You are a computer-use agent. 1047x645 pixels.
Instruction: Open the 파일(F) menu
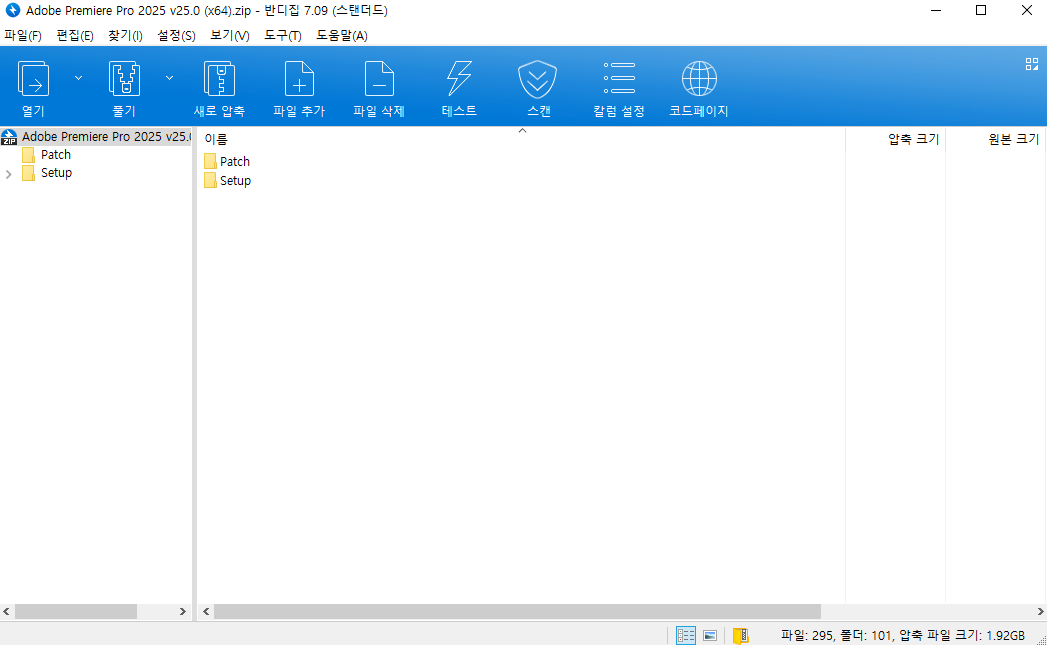[23, 35]
